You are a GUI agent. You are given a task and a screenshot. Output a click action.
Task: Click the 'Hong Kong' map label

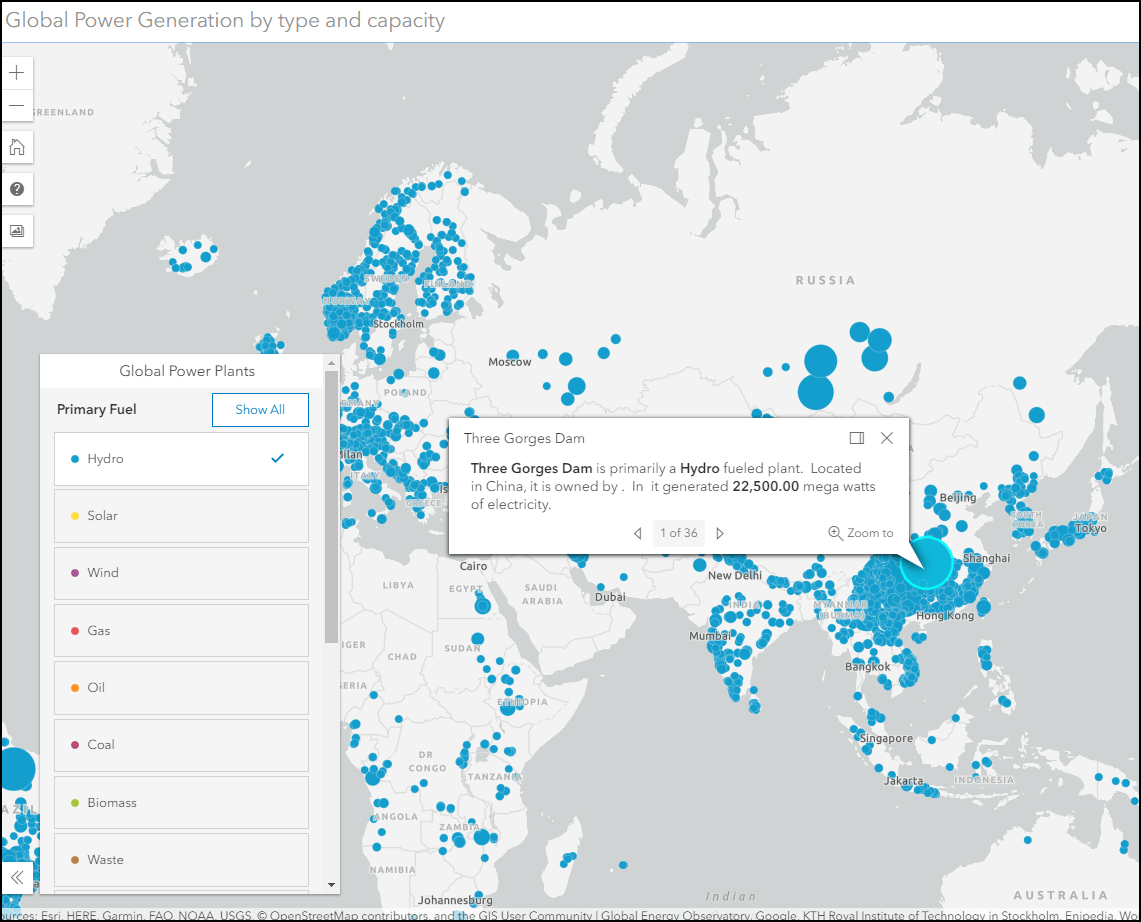click(945, 616)
